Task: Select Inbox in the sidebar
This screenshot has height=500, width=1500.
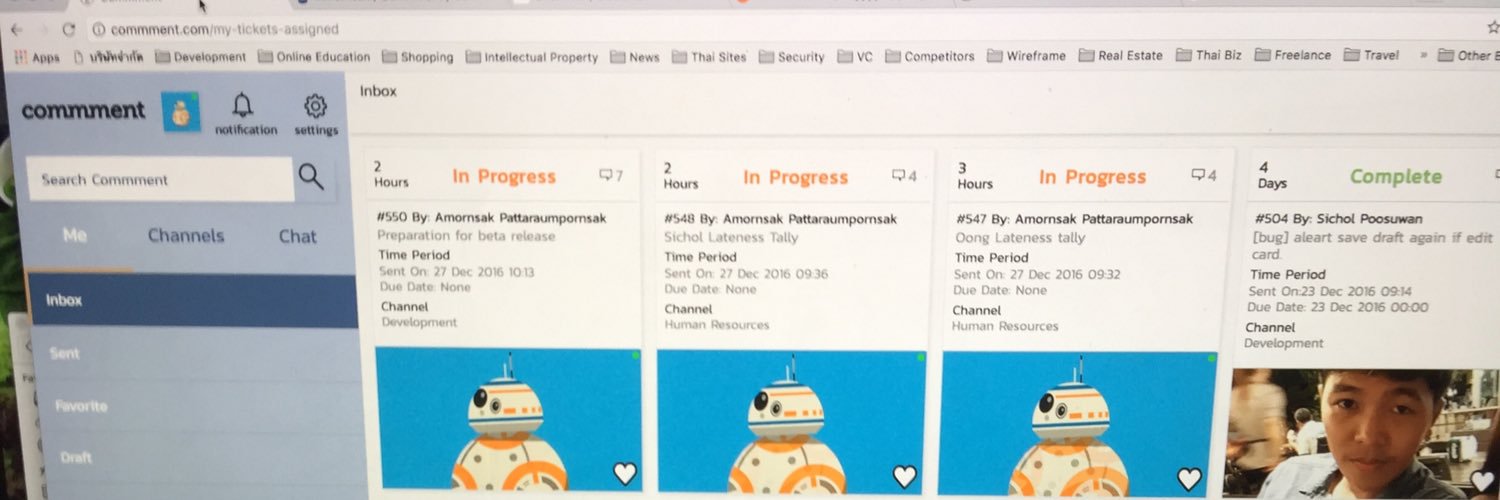Action: pos(193,300)
